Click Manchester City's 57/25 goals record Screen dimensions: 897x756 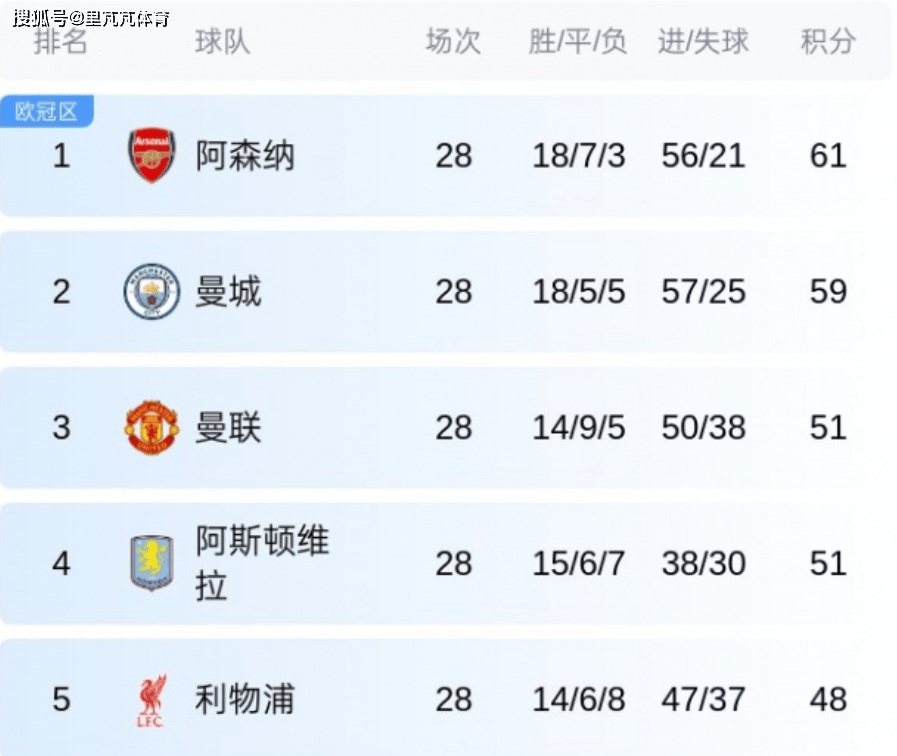click(703, 292)
